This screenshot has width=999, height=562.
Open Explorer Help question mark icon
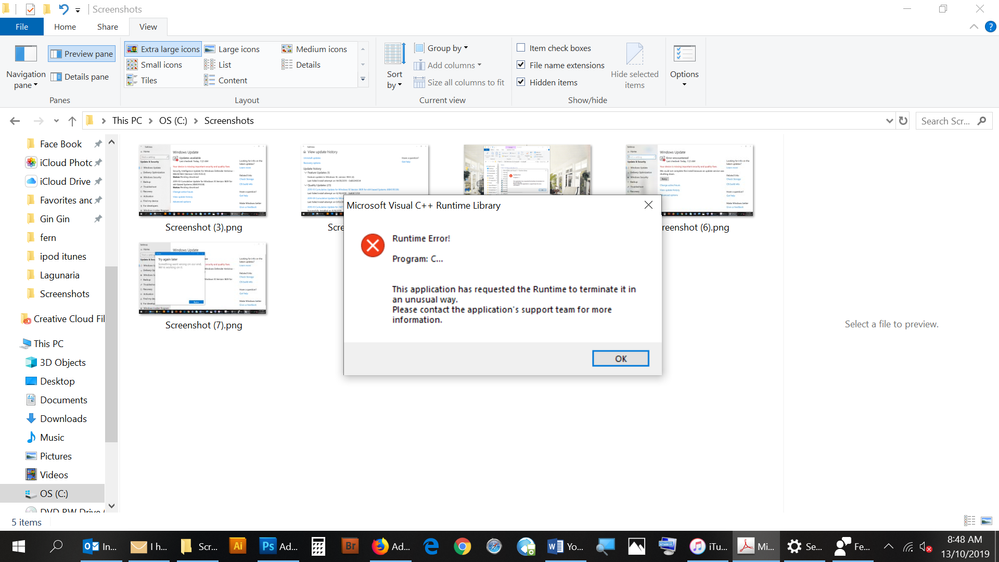[x=991, y=27]
